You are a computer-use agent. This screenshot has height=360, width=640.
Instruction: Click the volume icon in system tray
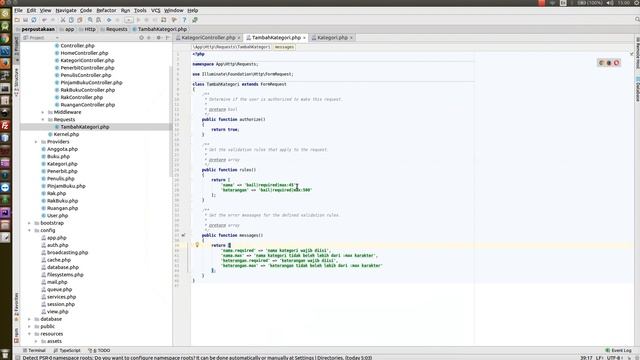coord(609,3)
